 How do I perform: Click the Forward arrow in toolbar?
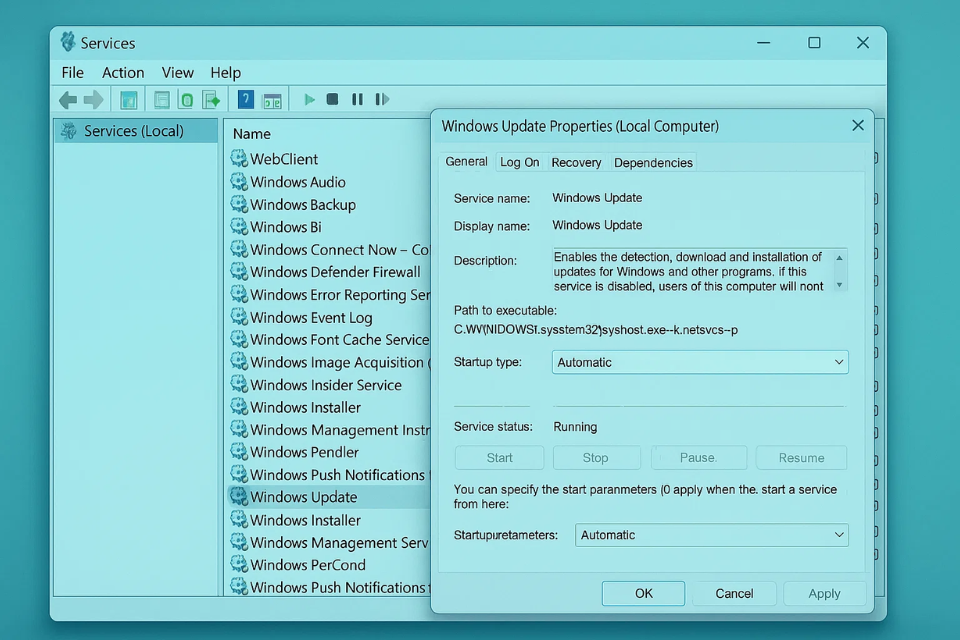click(x=94, y=100)
